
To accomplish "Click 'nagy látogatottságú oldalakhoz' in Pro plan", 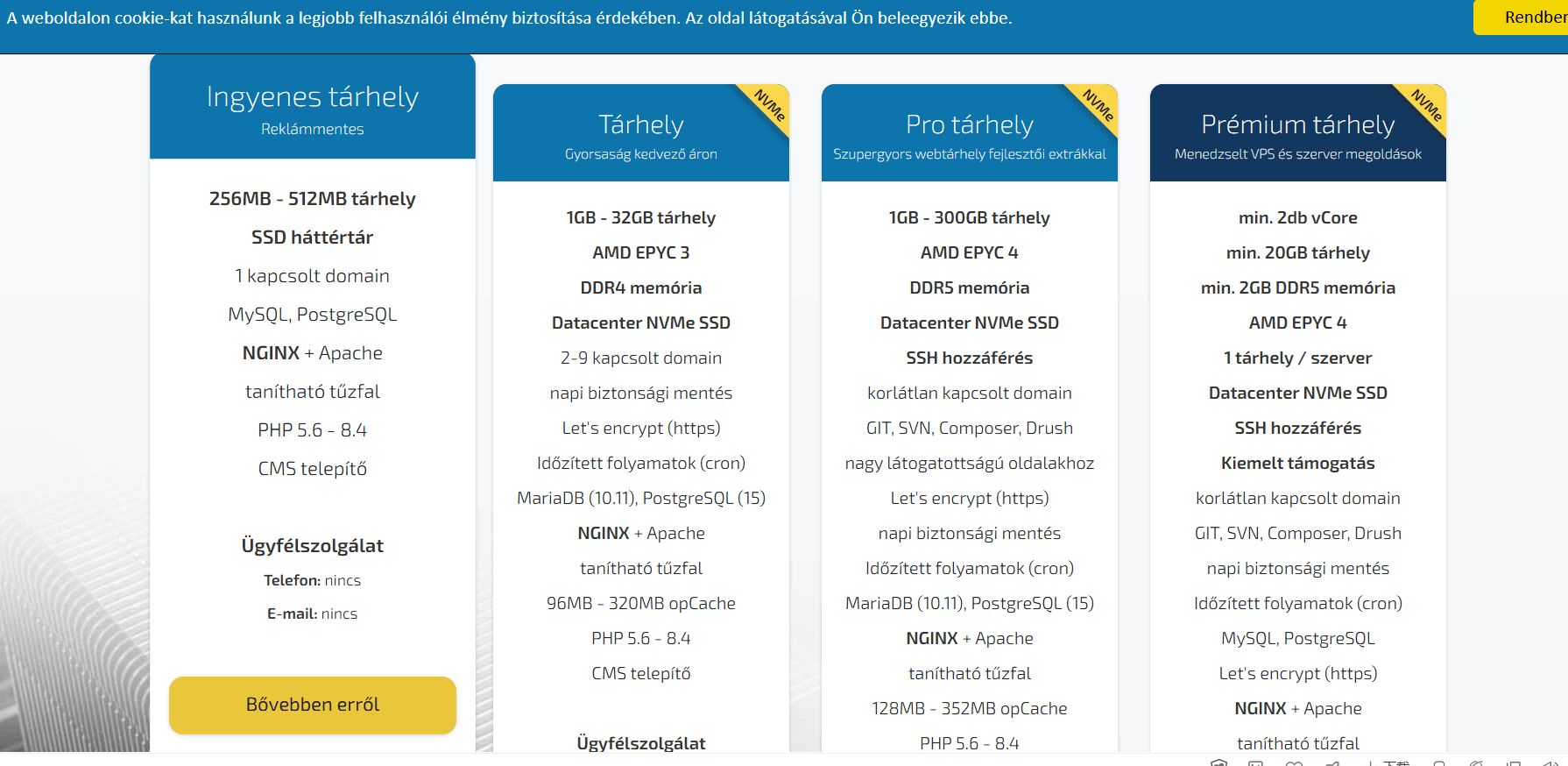I will point(969,463).
